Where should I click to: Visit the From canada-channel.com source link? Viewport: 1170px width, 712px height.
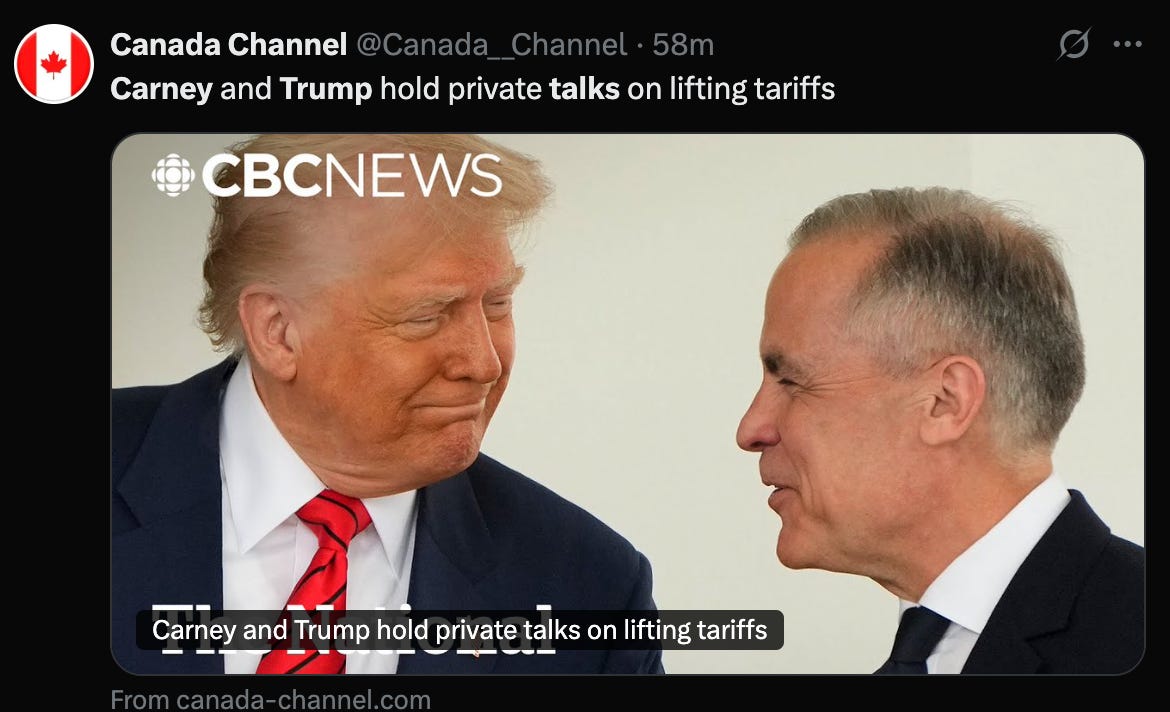271,700
